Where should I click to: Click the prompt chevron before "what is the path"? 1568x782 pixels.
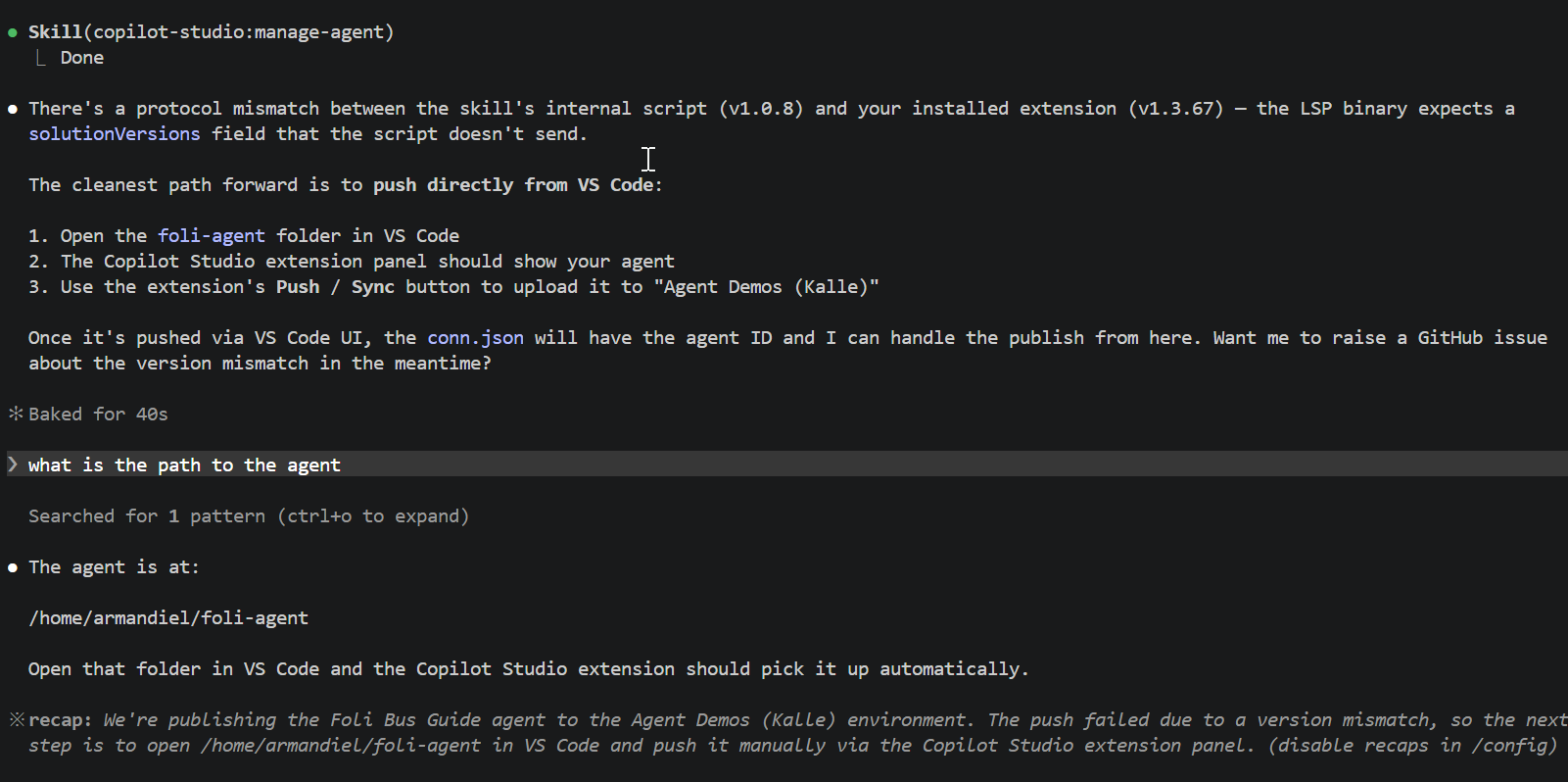(13, 464)
